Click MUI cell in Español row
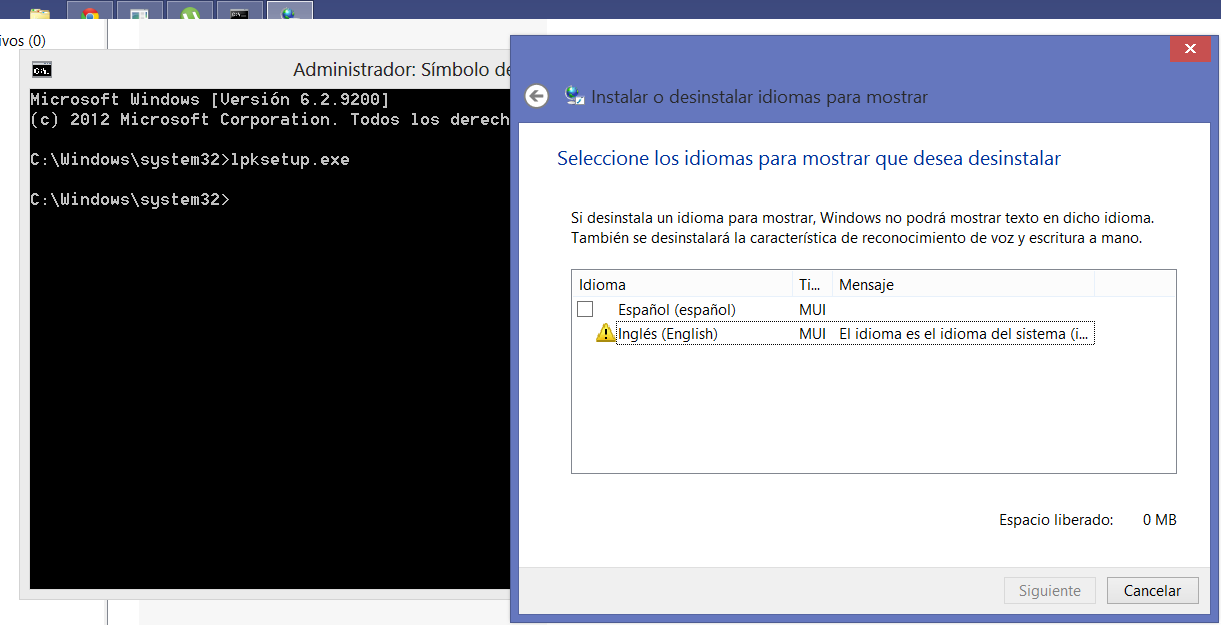This screenshot has width=1221, height=625. click(x=812, y=310)
